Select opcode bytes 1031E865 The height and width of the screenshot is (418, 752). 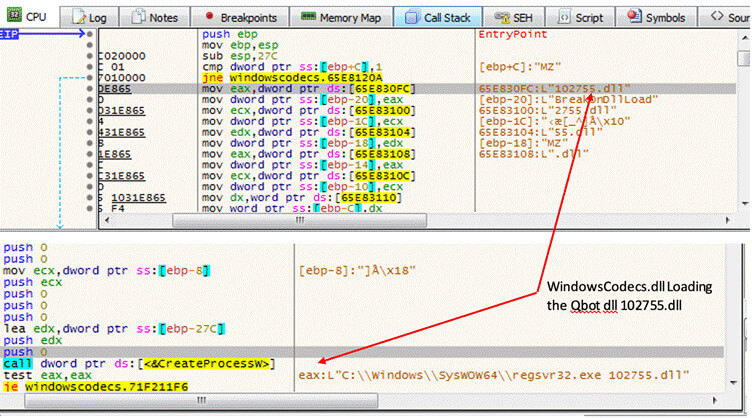139,197
